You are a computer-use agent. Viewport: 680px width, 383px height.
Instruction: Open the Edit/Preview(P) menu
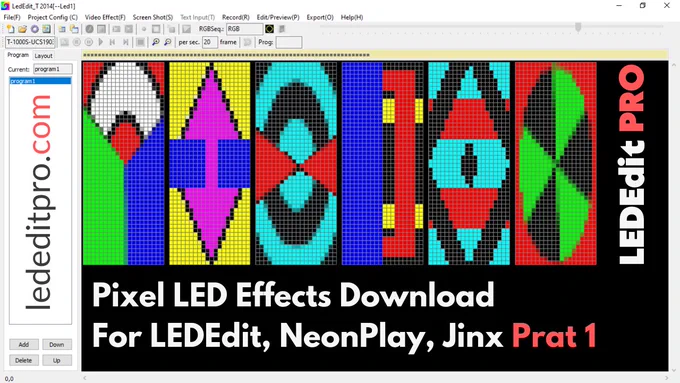tap(278, 17)
